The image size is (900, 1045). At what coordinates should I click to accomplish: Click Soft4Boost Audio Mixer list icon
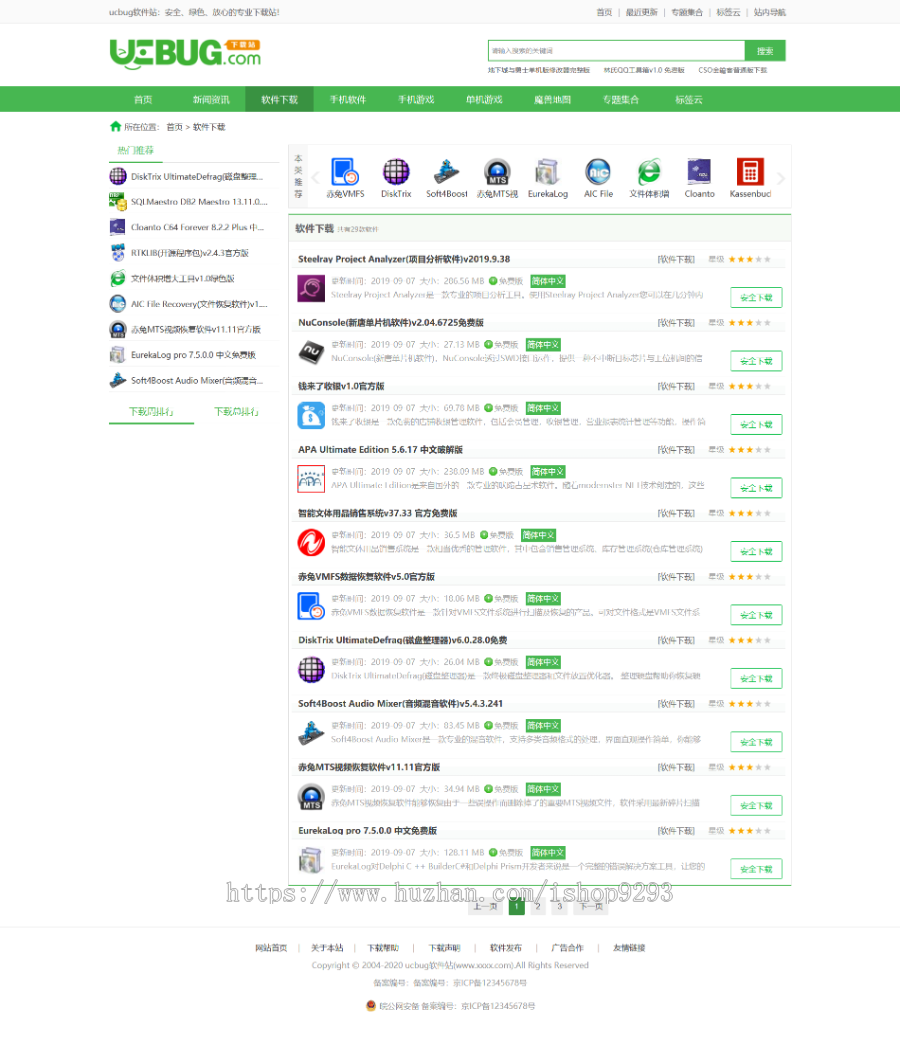(x=311, y=733)
